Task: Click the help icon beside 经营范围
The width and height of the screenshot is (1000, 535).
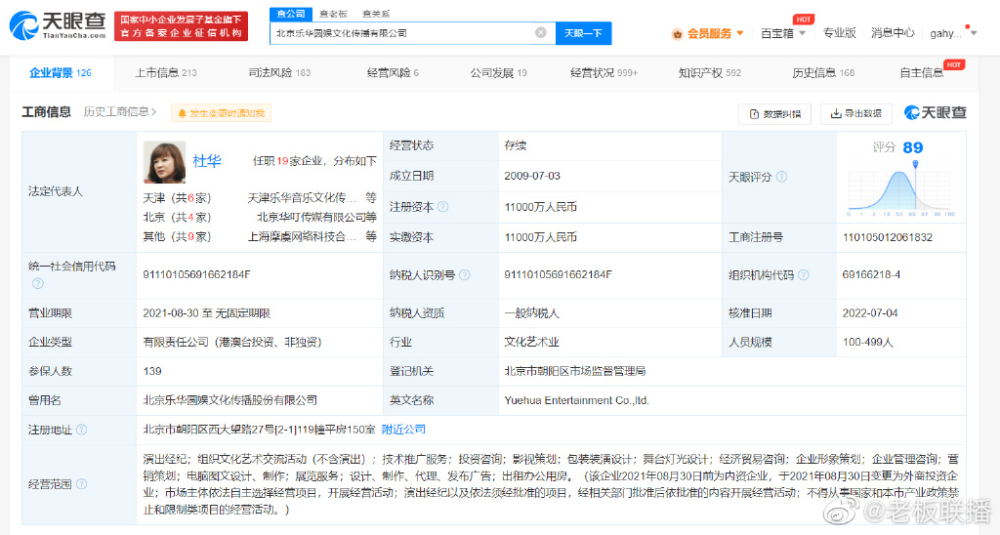Action: [82, 483]
